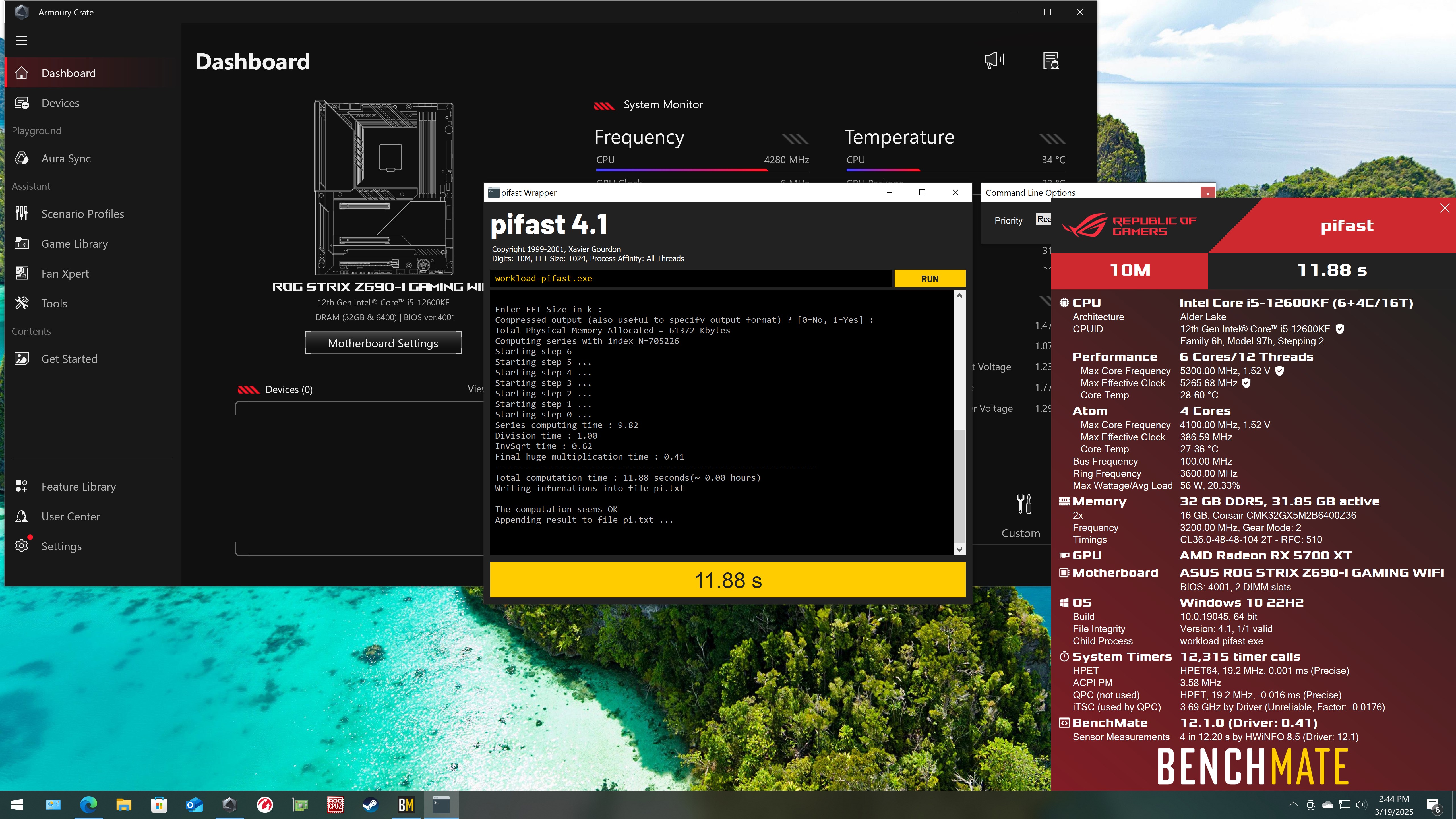
Task: Open BenchMate BM icon in taskbar
Action: tap(406, 805)
